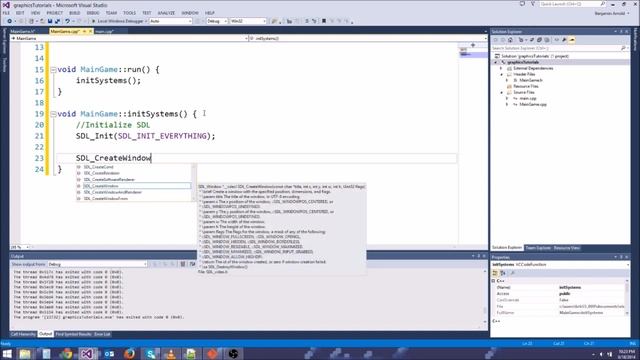Click the bookmark icon in the toolbar
Viewport: 640px width, 360px height.
[324, 21]
